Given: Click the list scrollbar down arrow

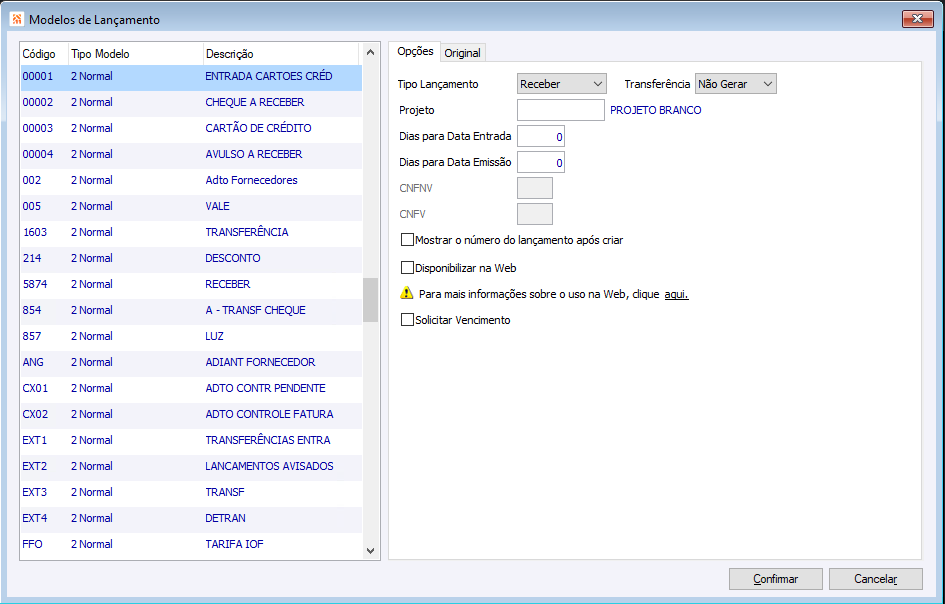Looking at the screenshot, I should coord(371,550).
